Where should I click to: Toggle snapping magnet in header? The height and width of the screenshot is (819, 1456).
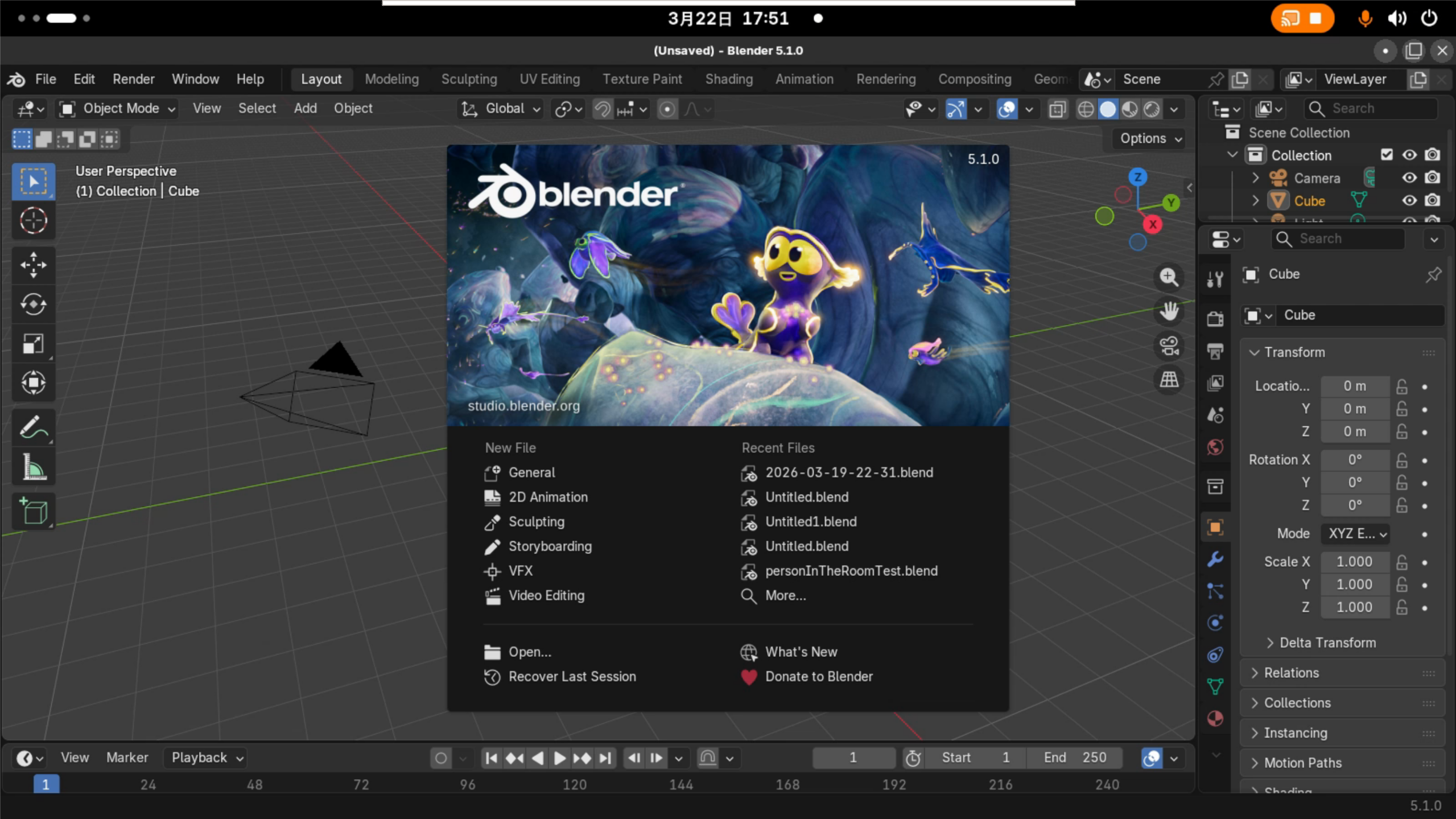coord(602,109)
